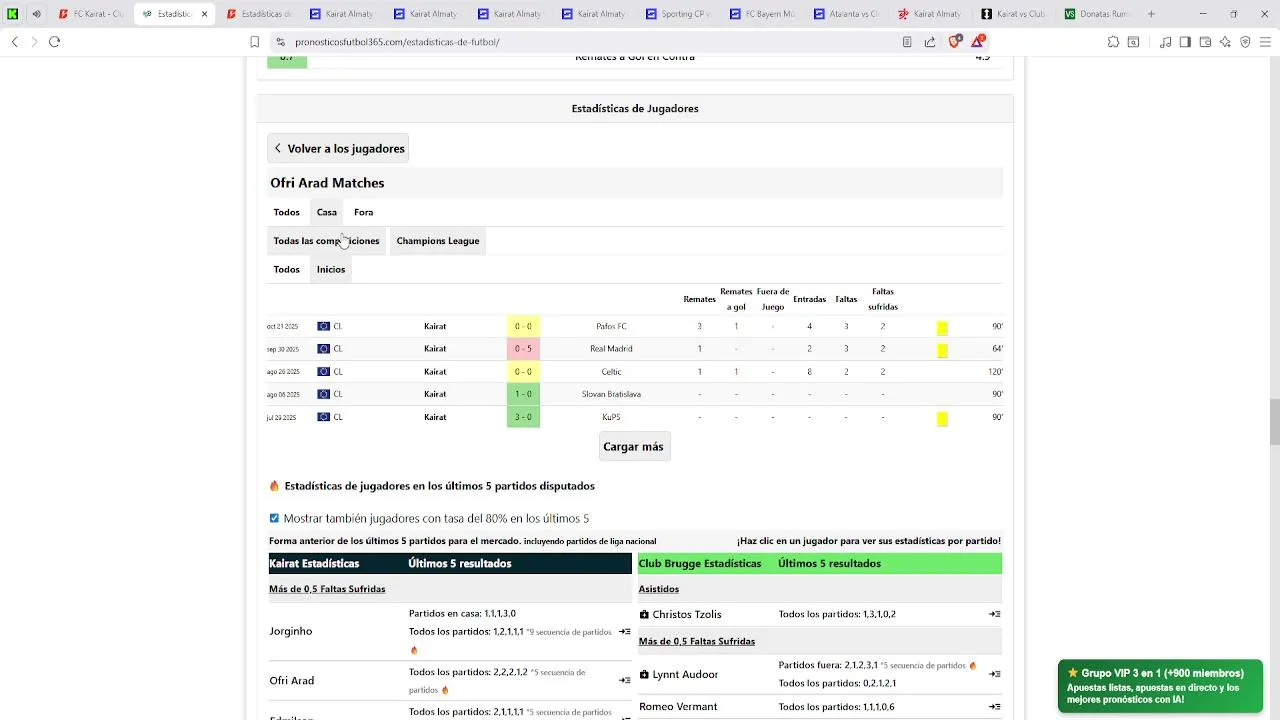Open Jorginho details arrow icon
The height and width of the screenshot is (720, 1280).
[624, 632]
